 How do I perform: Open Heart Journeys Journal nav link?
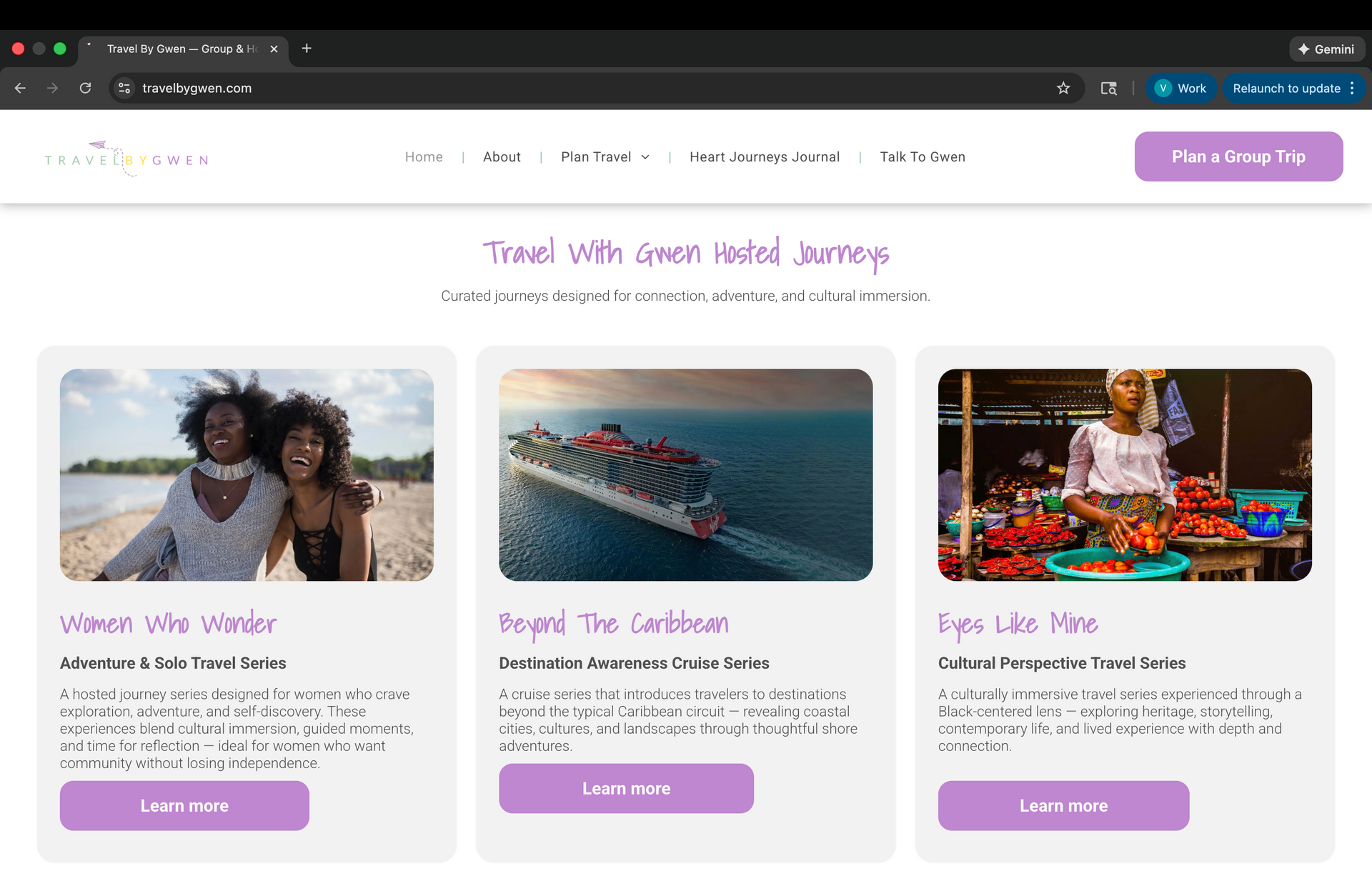point(764,157)
